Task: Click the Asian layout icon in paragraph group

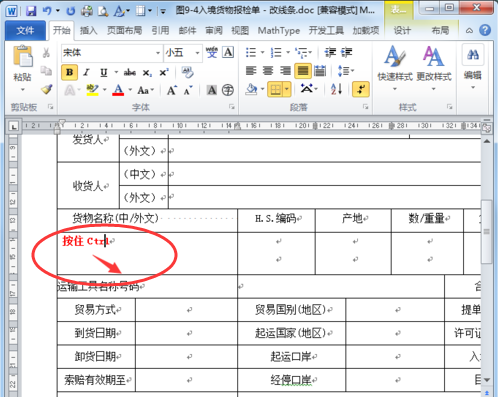Action: pos(307,89)
